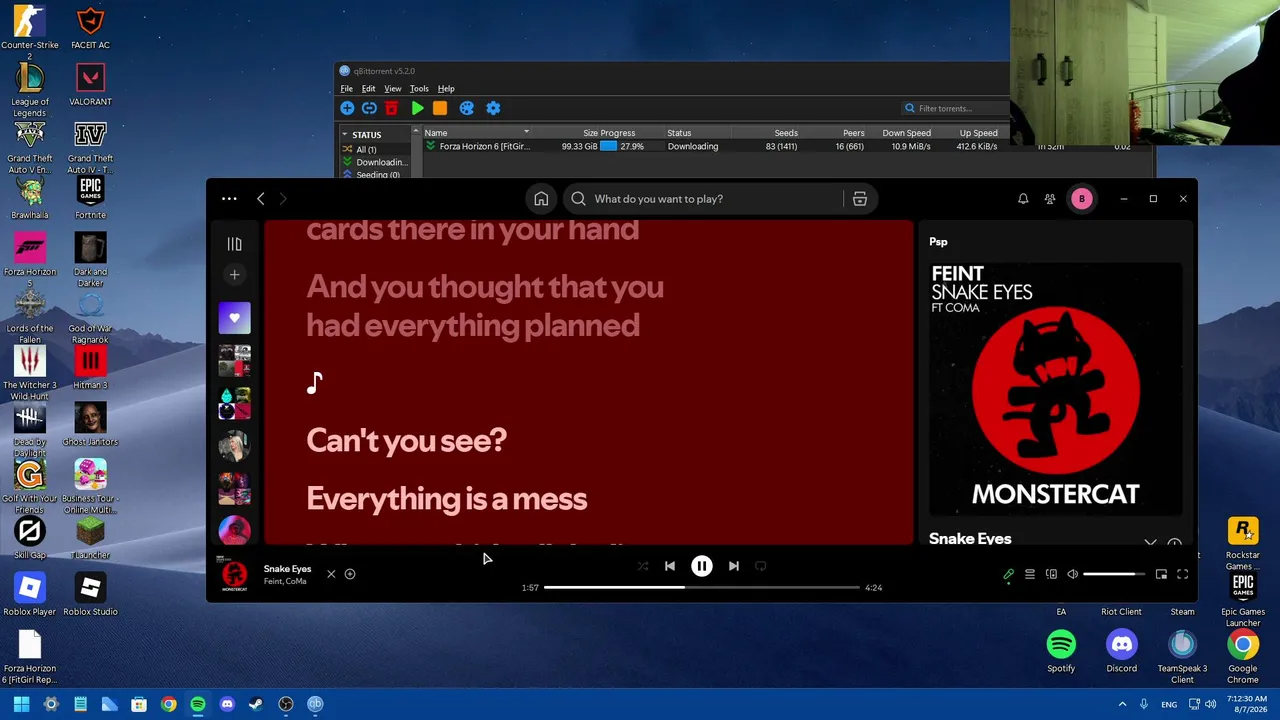Image resolution: width=1280 pixels, height=720 pixels.
Task: Select the Counter-Strike 2 desktop icon
Action: (29, 33)
